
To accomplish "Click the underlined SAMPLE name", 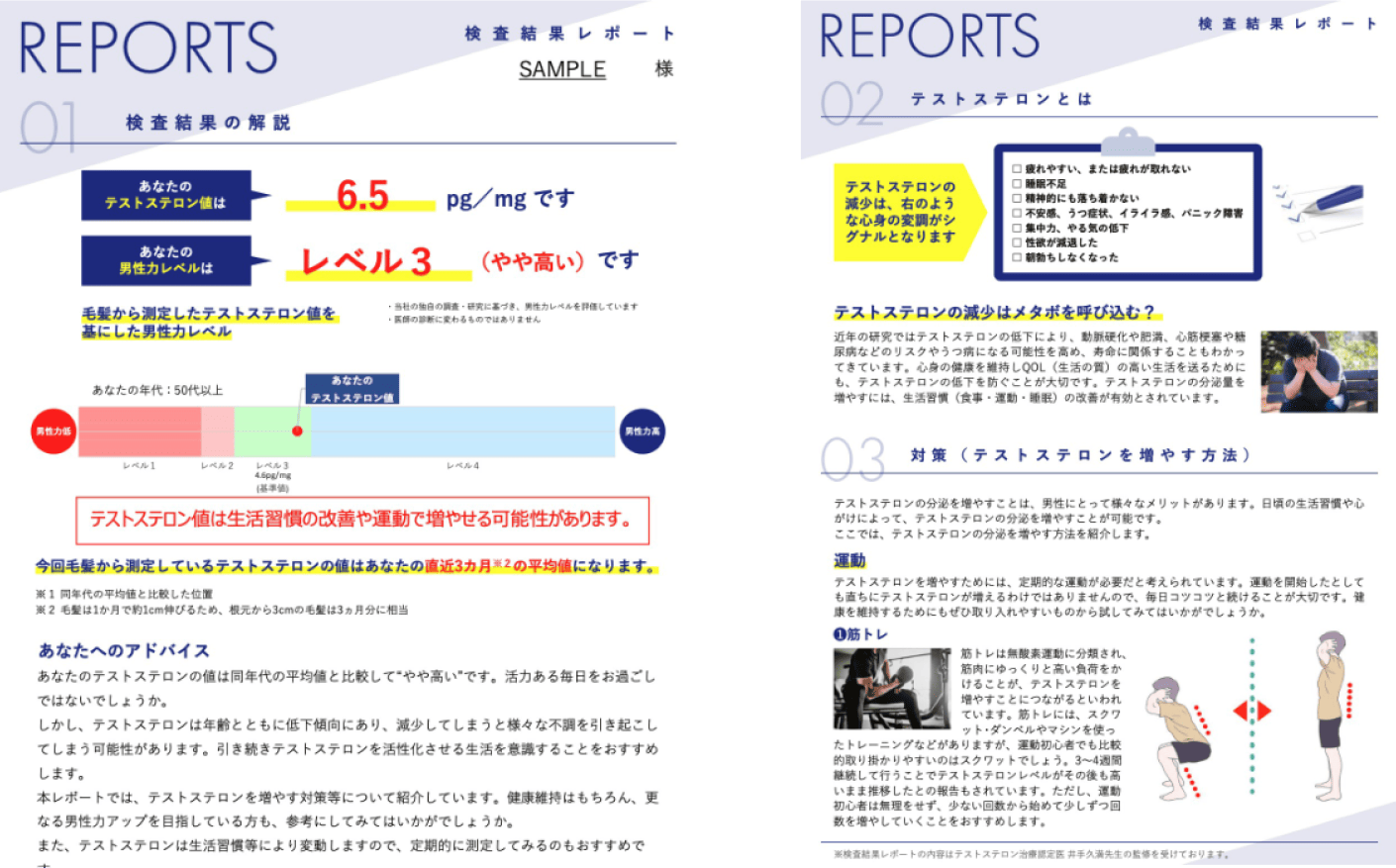I will point(562,69).
